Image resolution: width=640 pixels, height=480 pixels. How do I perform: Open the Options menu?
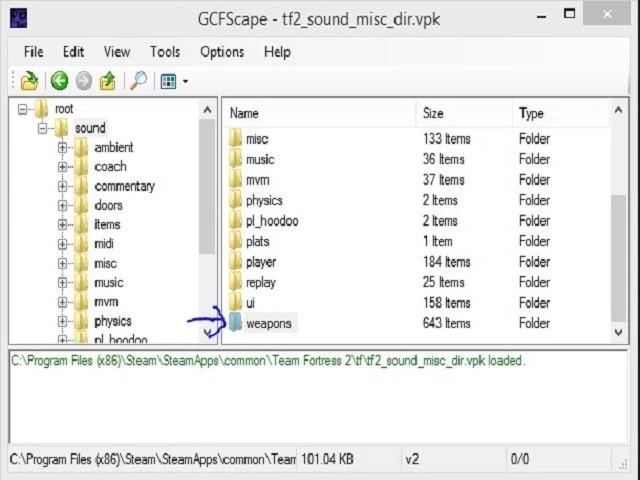(x=222, y=52)
